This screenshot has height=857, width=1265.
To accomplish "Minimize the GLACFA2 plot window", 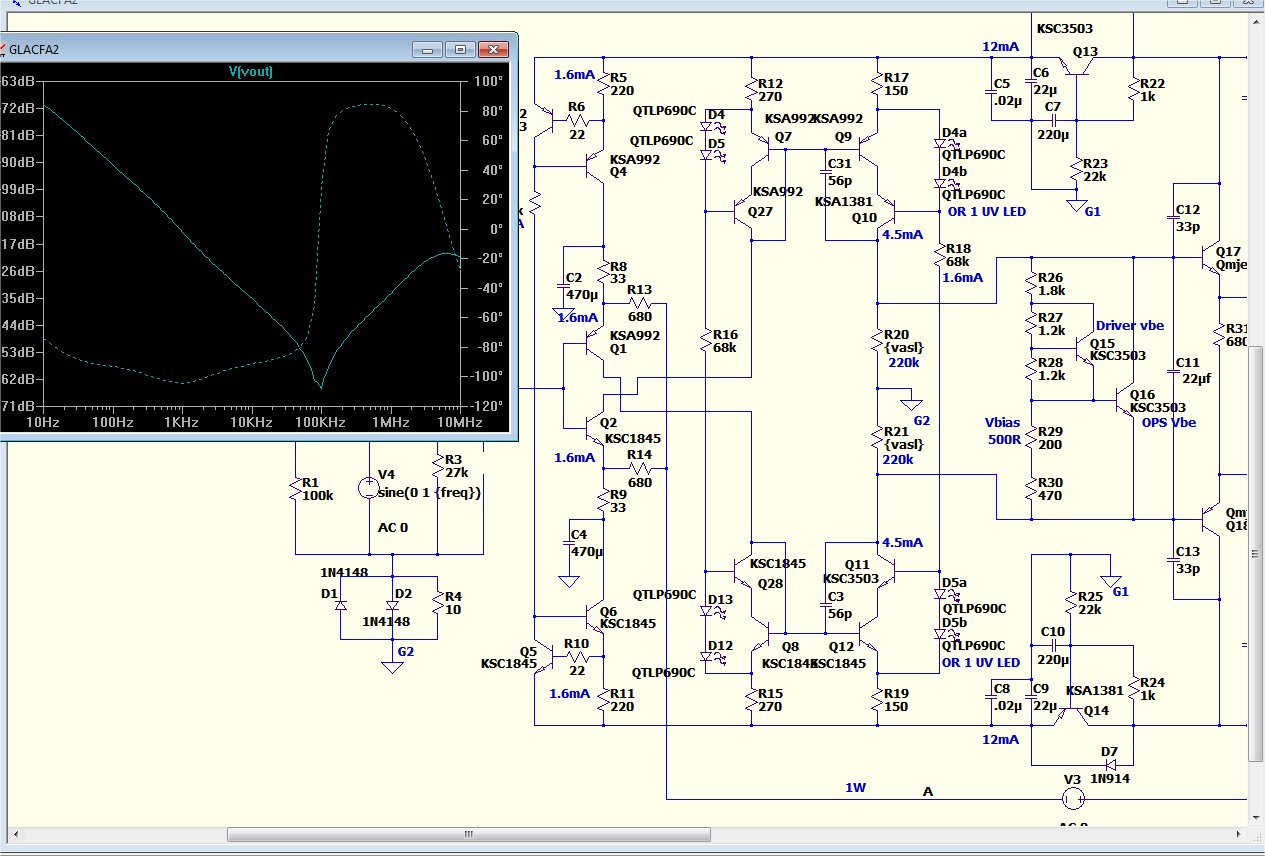I will click(x=427, y=49).
